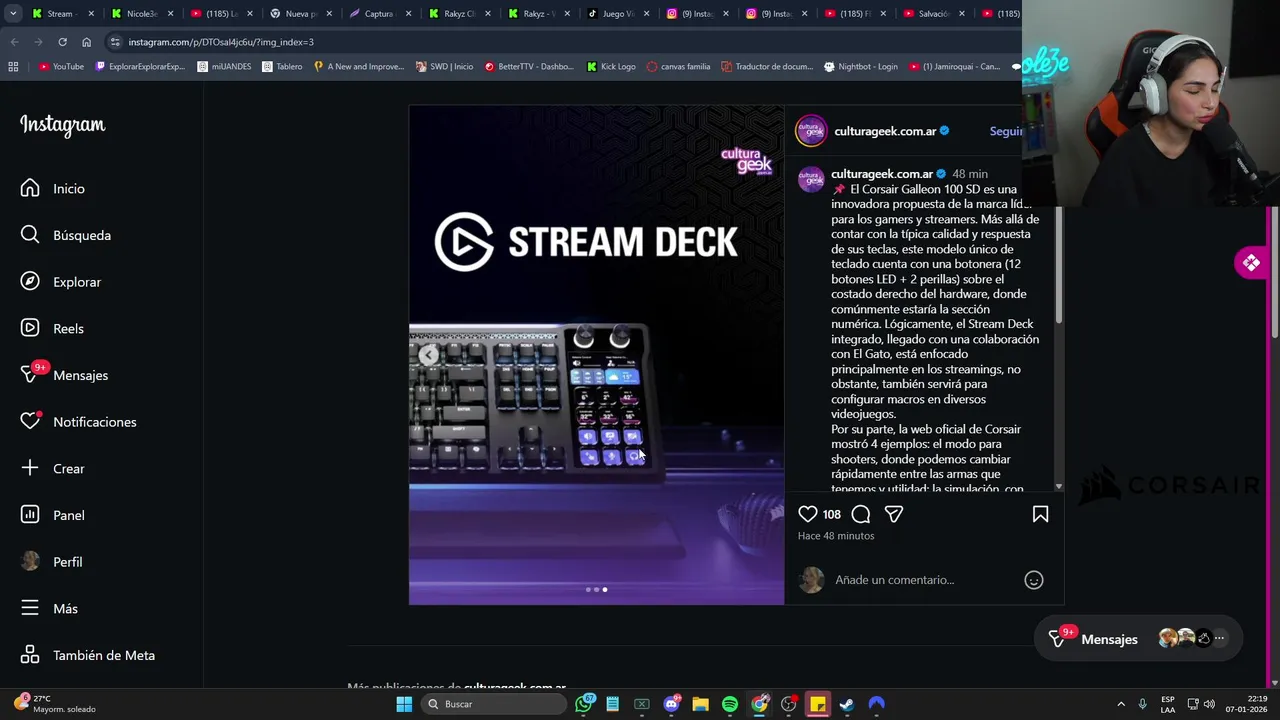Open emoji picker in the comment box
Screen dimensions: 1280x720
1034,580
